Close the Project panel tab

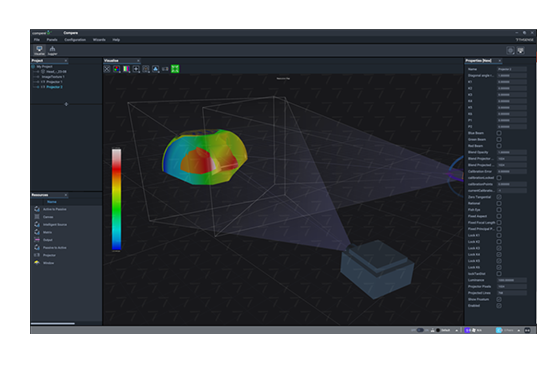click(66, 61)
